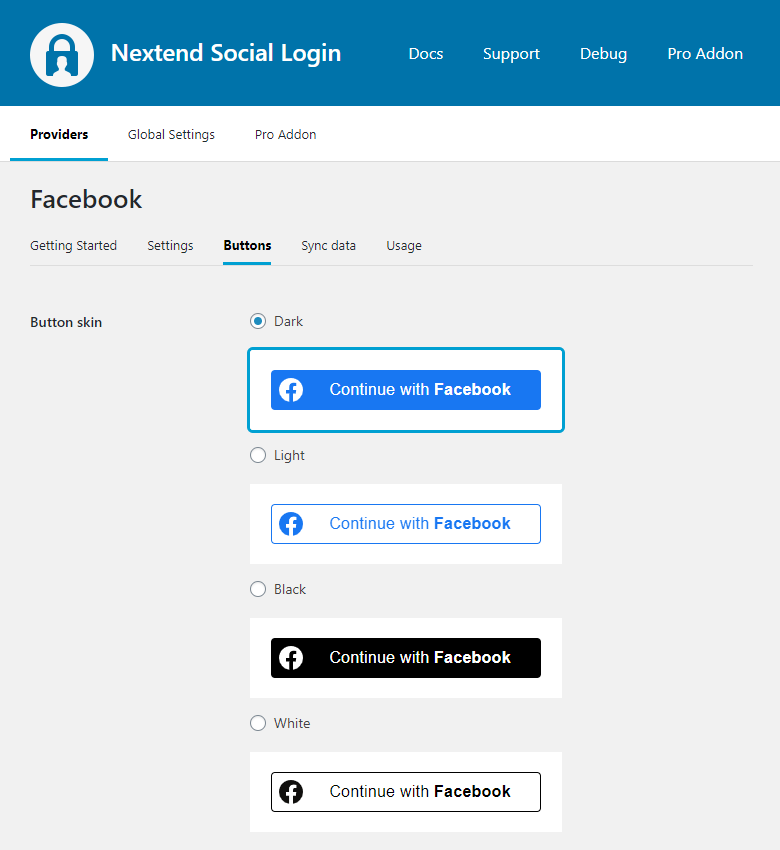This screenshot has width=780, height=850.
Task: Open the Docs link in header
Action: [426, 54]
